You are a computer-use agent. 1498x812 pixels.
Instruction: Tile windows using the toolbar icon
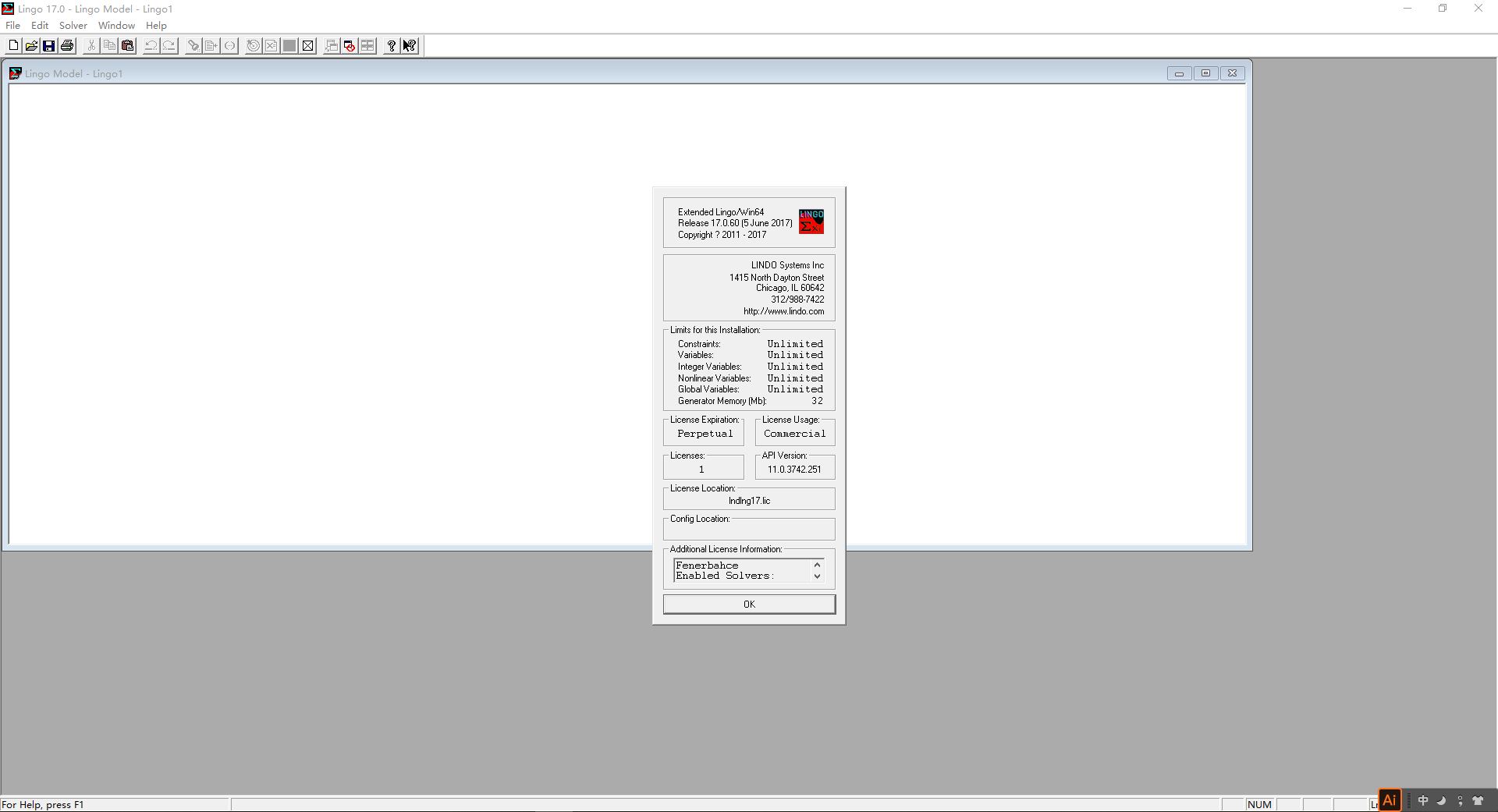pyautogui.click(x=367, y=46)
